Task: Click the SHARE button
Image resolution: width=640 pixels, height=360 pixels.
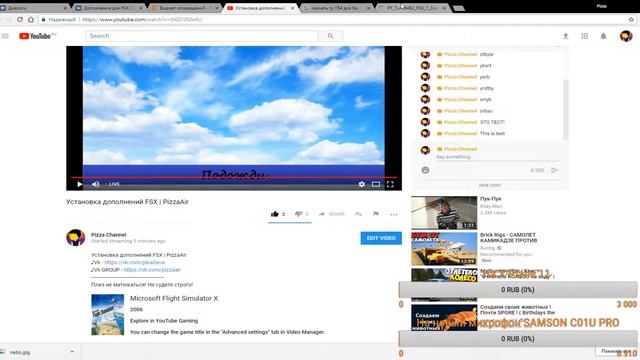Action: click(x=331, y=214)
